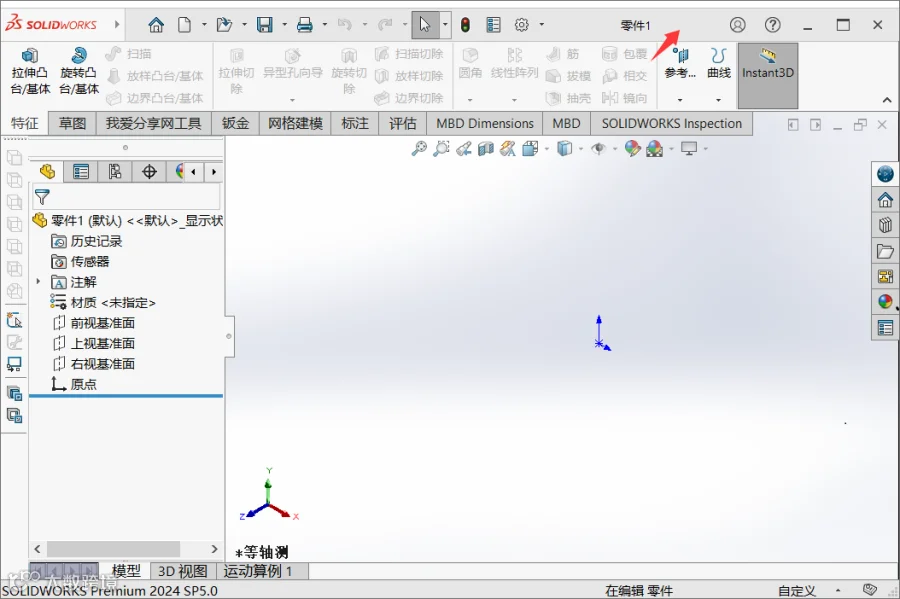Click Zoom to Area icon in the view toolbar
The image size is (900, 599).
point(441,149)
